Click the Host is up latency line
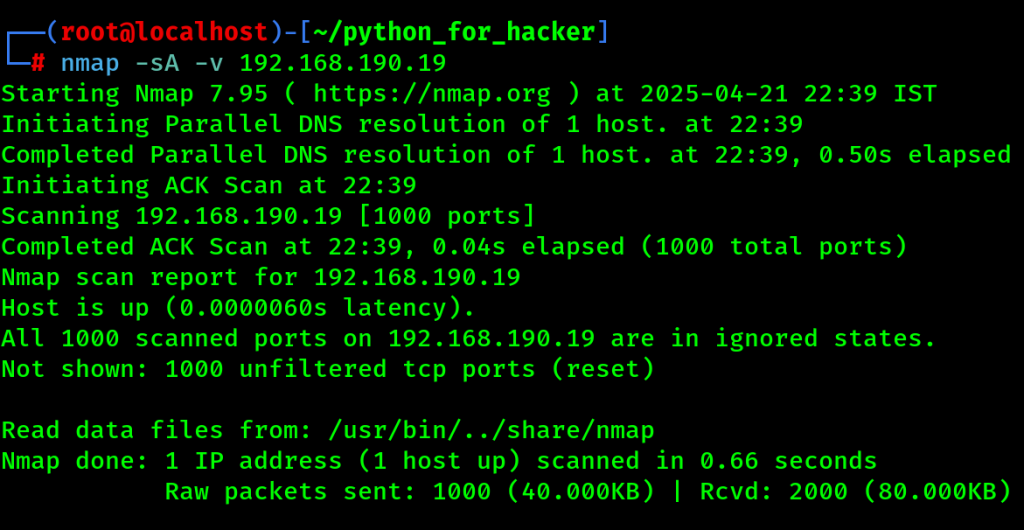 [238, 308]
